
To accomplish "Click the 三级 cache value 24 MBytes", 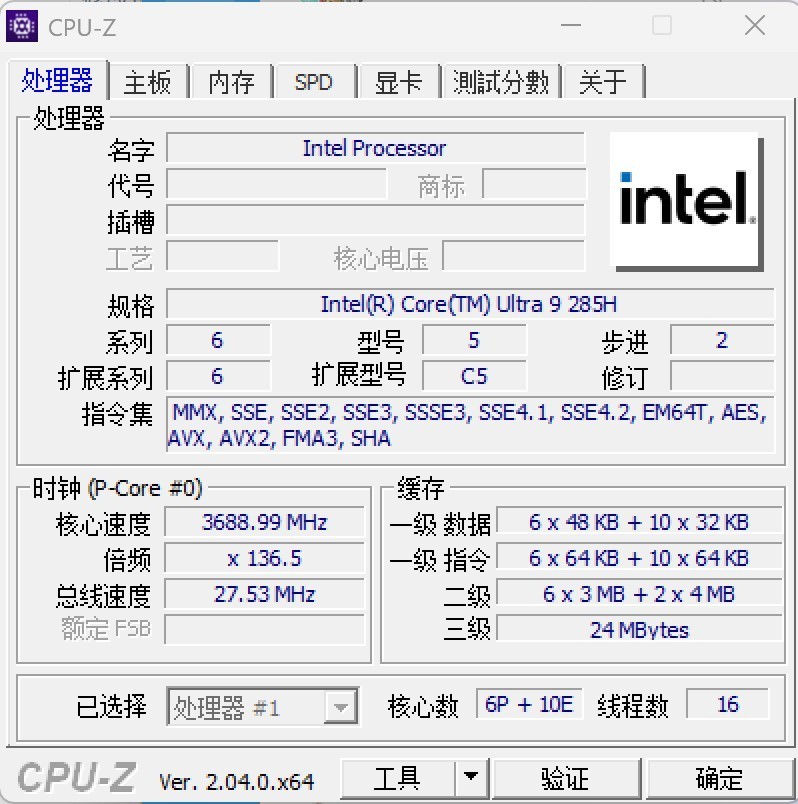I will point(640,630).
